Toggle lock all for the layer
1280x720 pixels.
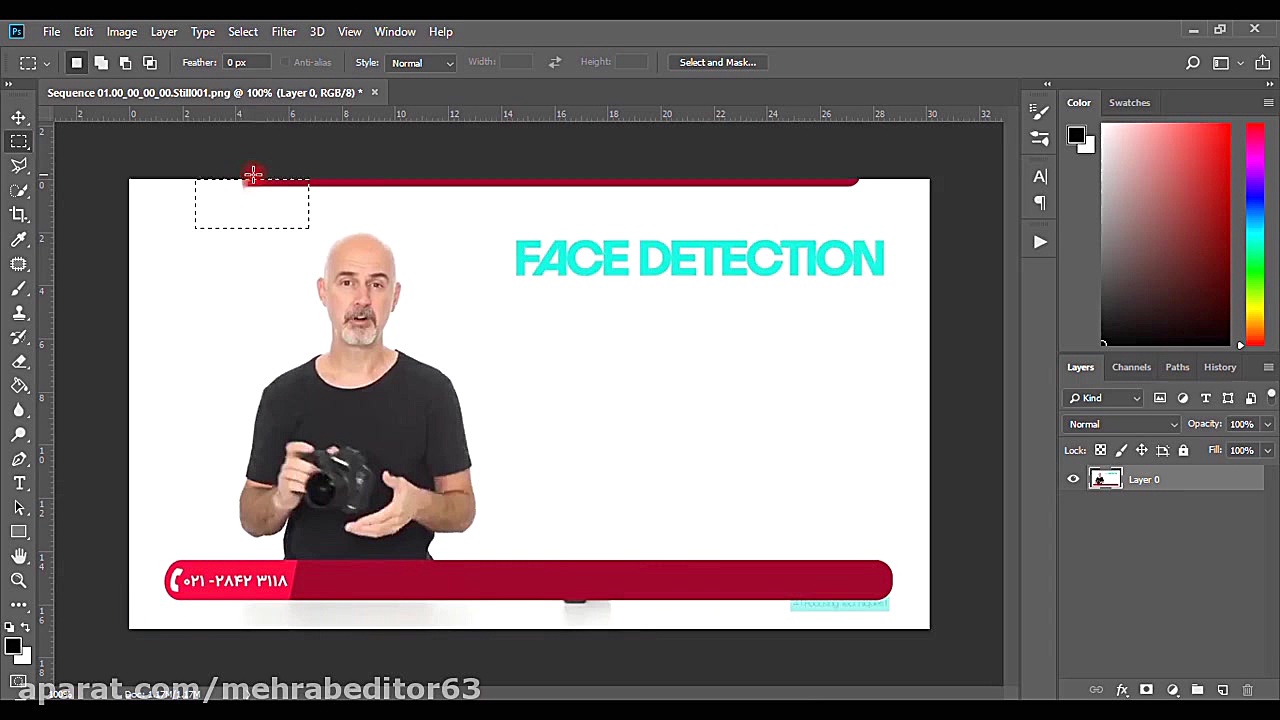coord(1184,450)
